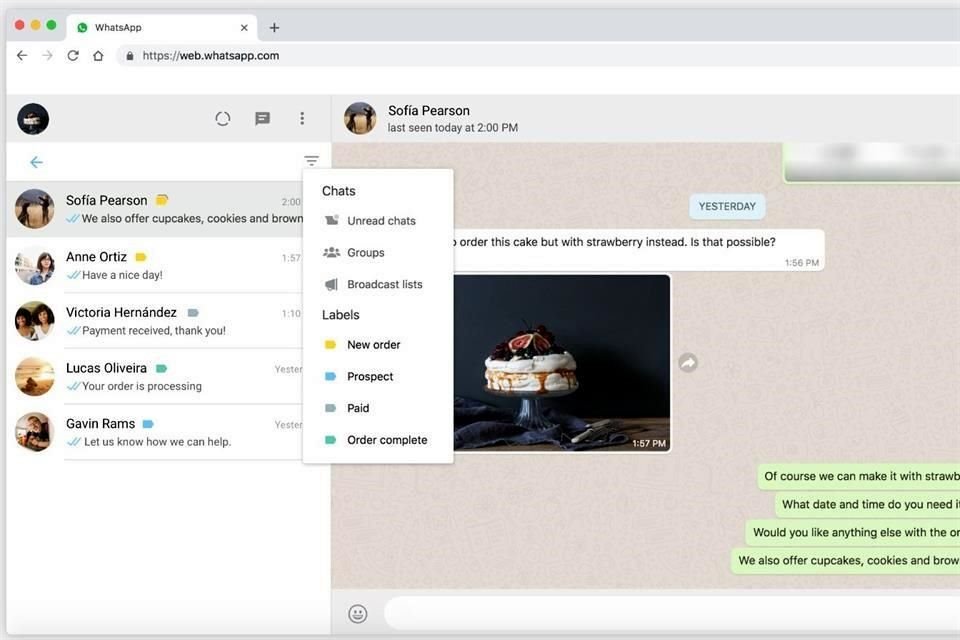Click the green swatch next to Order complete
Screen dimensions: 960x640
click(x=330, y=439)
